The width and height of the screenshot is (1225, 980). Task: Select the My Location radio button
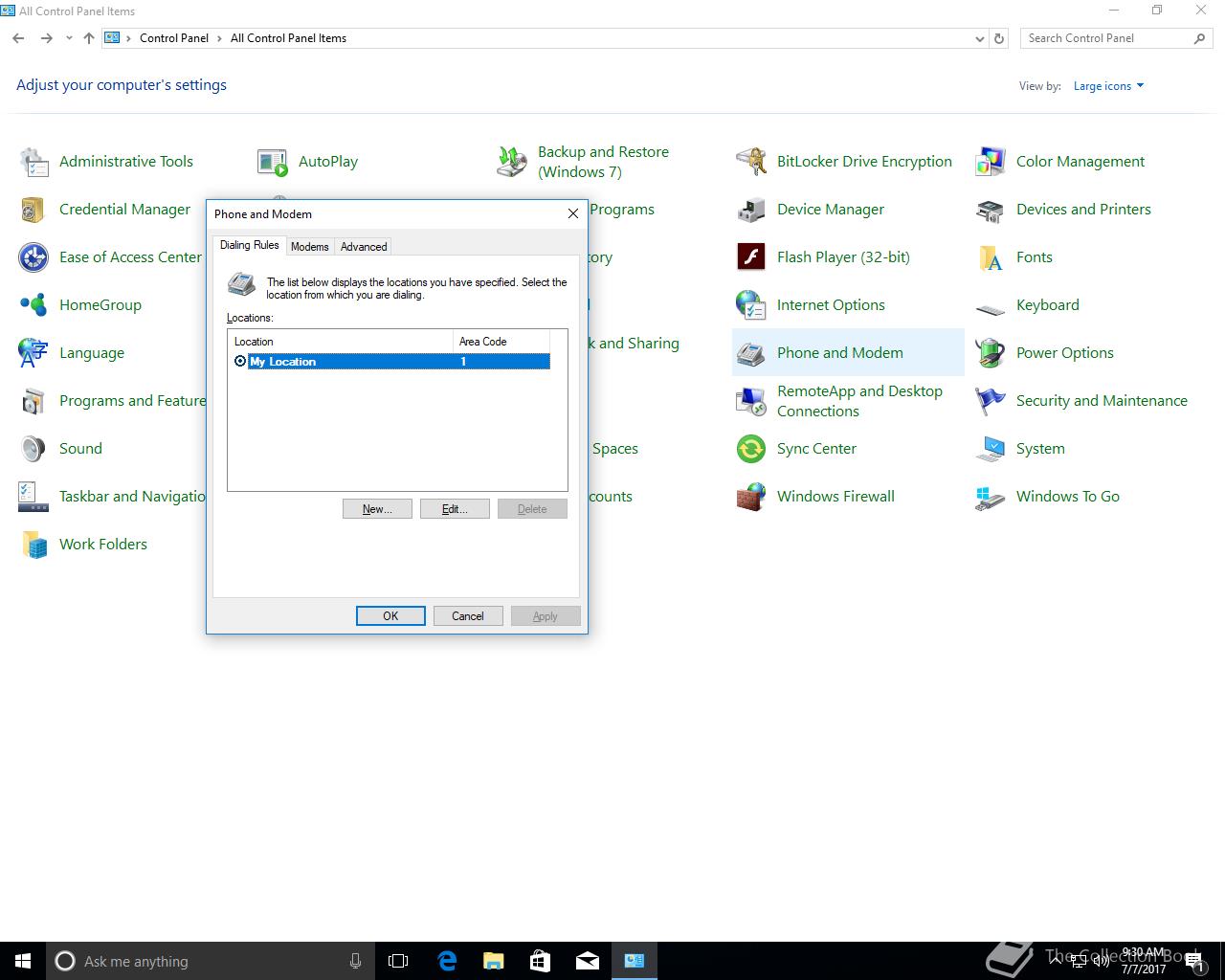240,362
